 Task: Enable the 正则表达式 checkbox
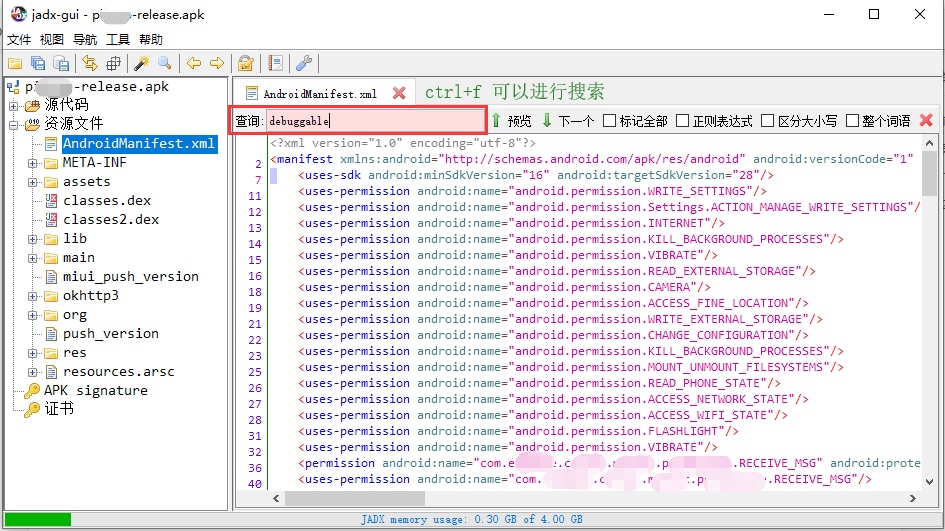682,121
